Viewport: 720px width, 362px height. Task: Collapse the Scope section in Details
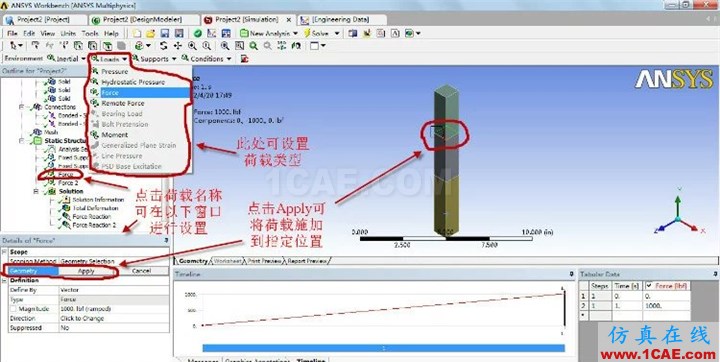(5, 252)
